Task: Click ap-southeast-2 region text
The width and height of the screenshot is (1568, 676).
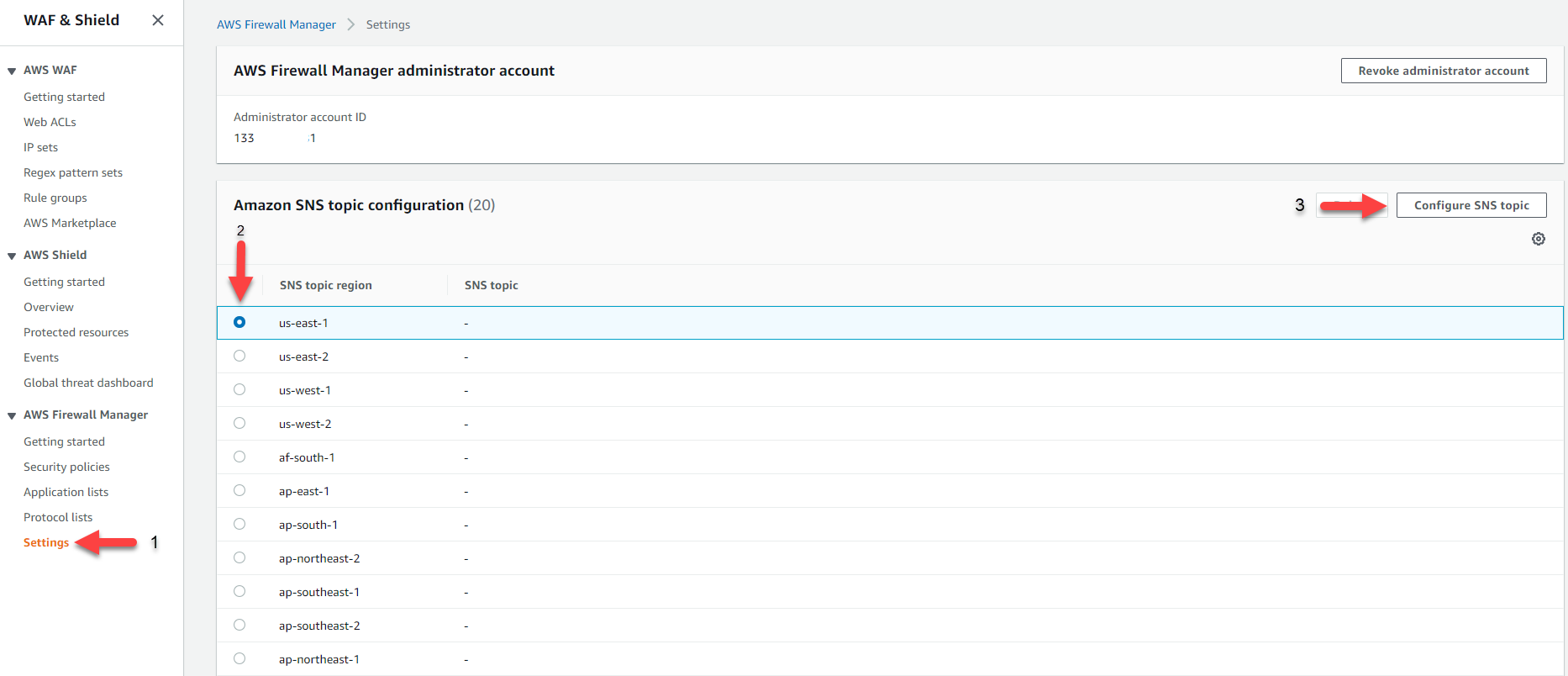Action: click(319, 626)
